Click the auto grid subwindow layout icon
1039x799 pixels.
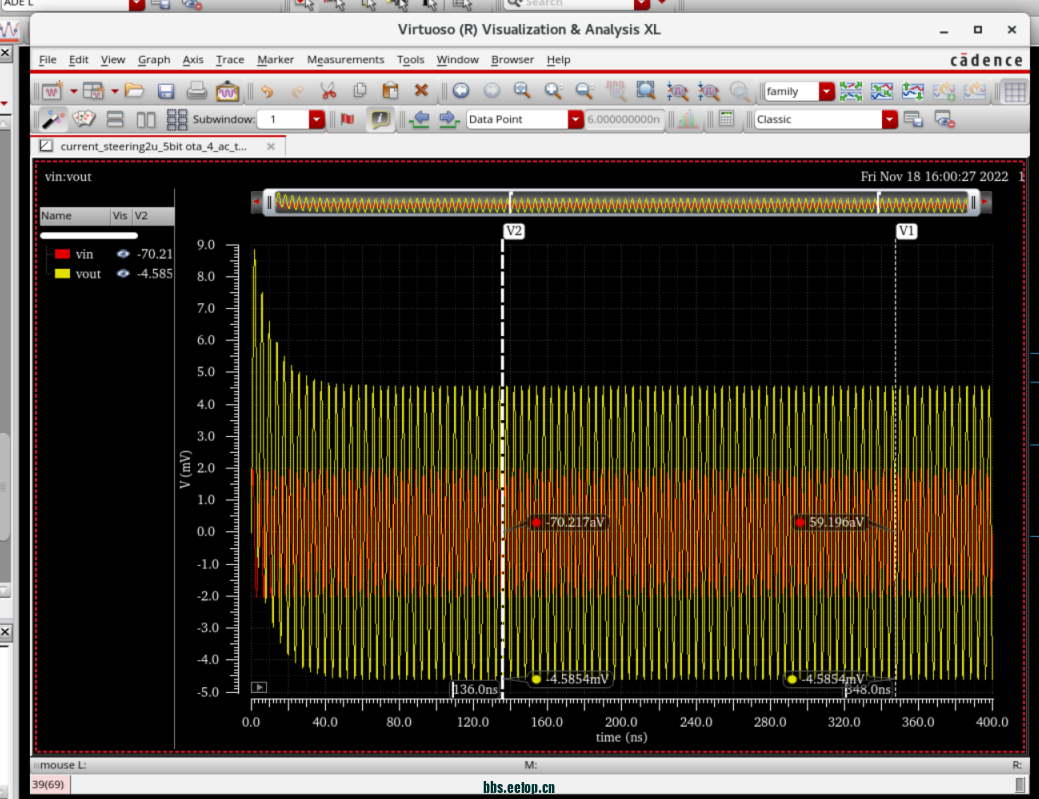click(x=177, y=119)
